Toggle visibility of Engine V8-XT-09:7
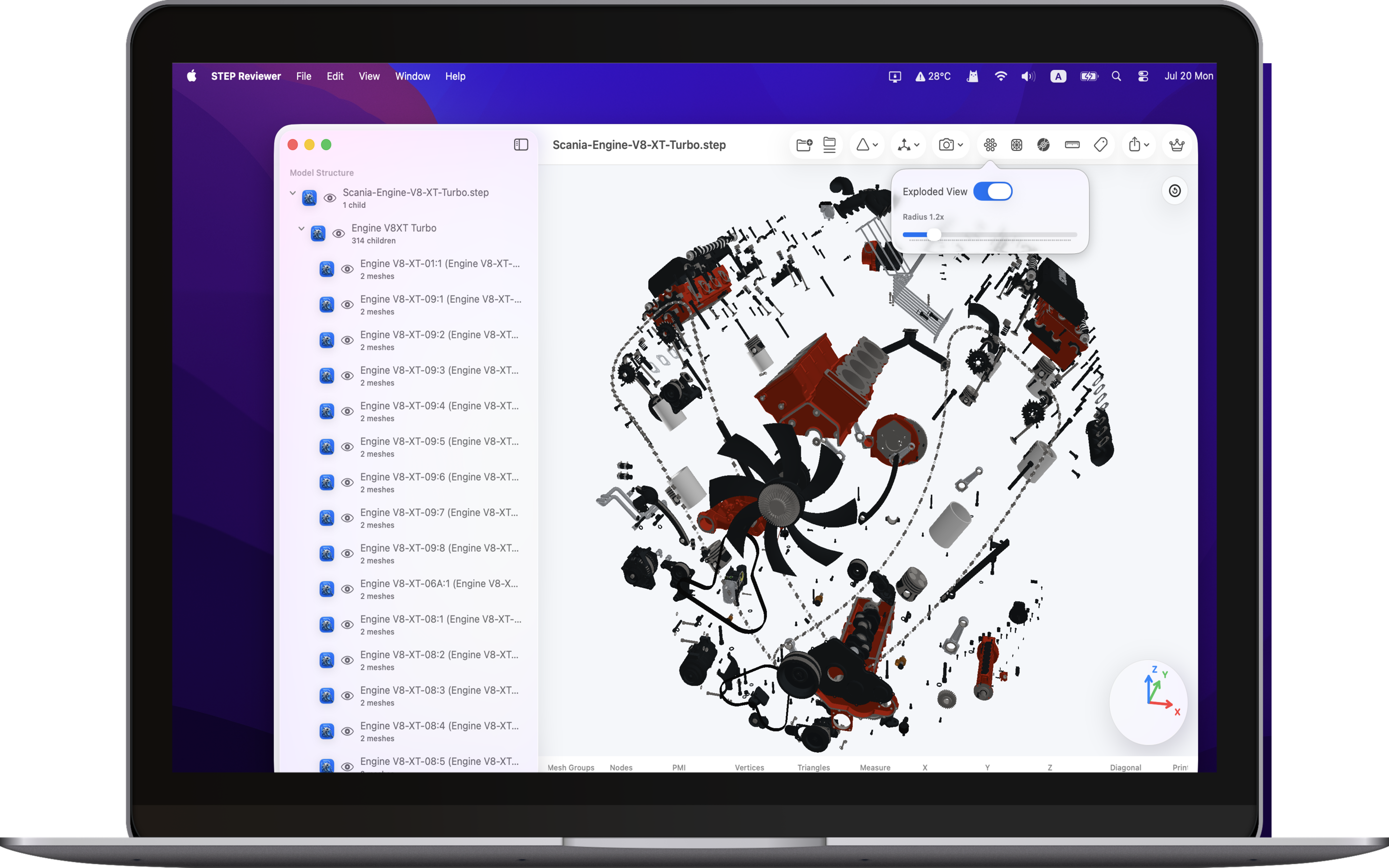This screenshot has height=868, width=1389. click(347, 518)
